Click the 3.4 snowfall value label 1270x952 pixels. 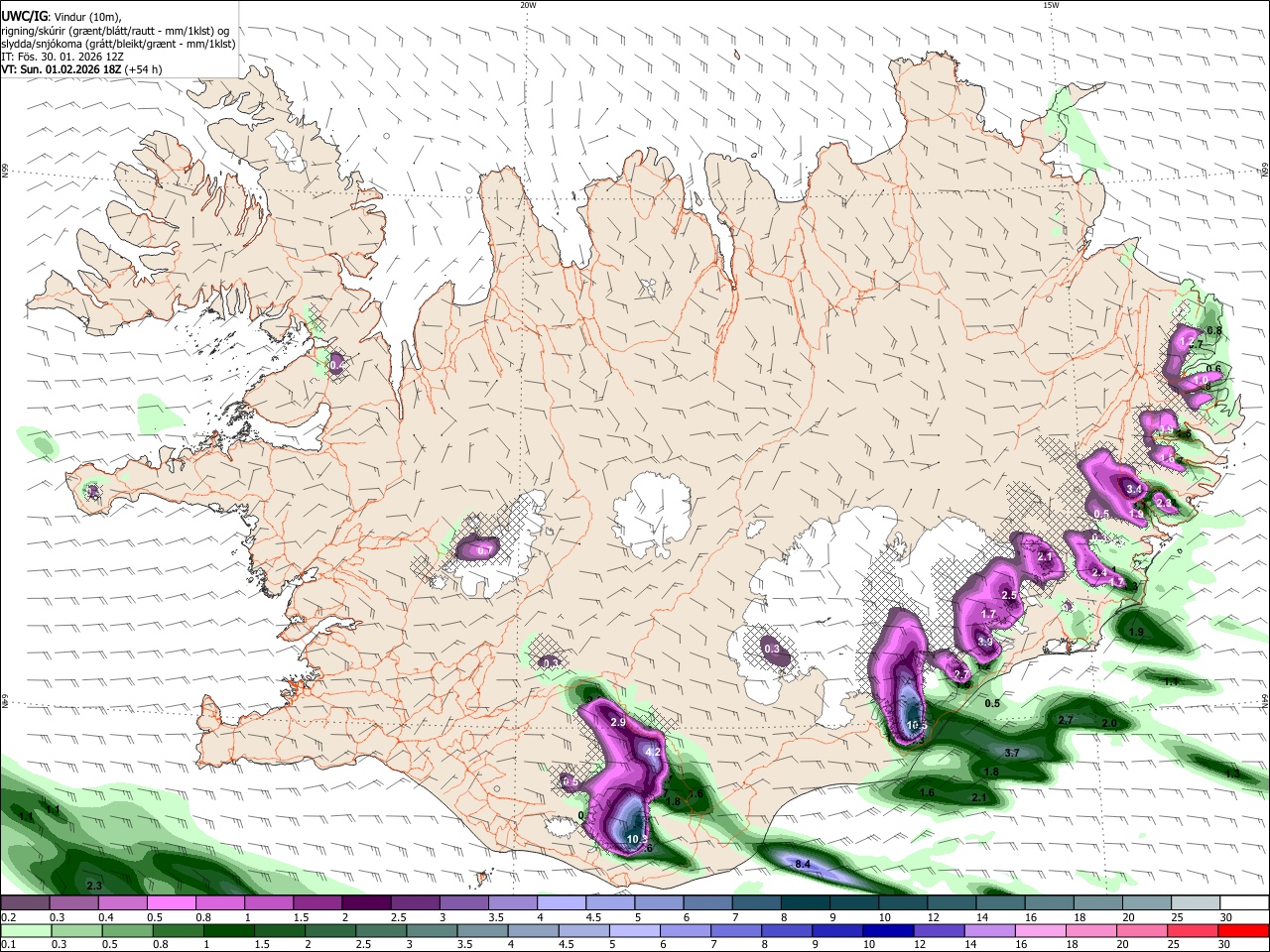coord(1136,490)
